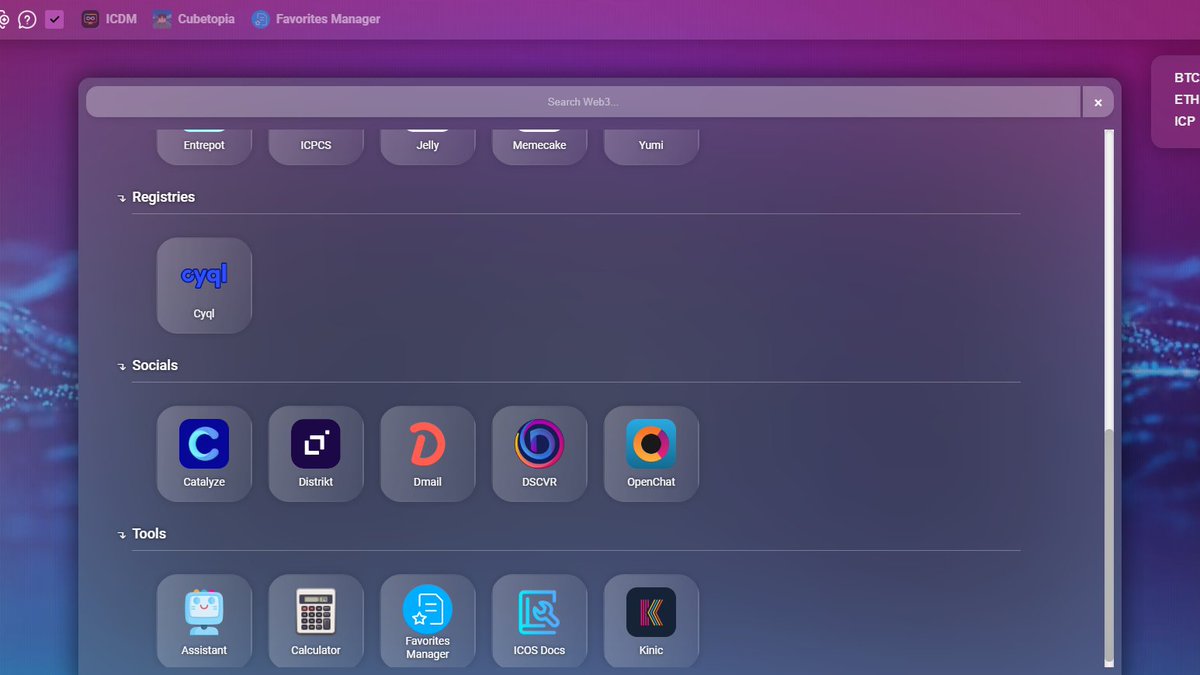Clear search with the × button
1200x675 pixels.
[1098, 102]
